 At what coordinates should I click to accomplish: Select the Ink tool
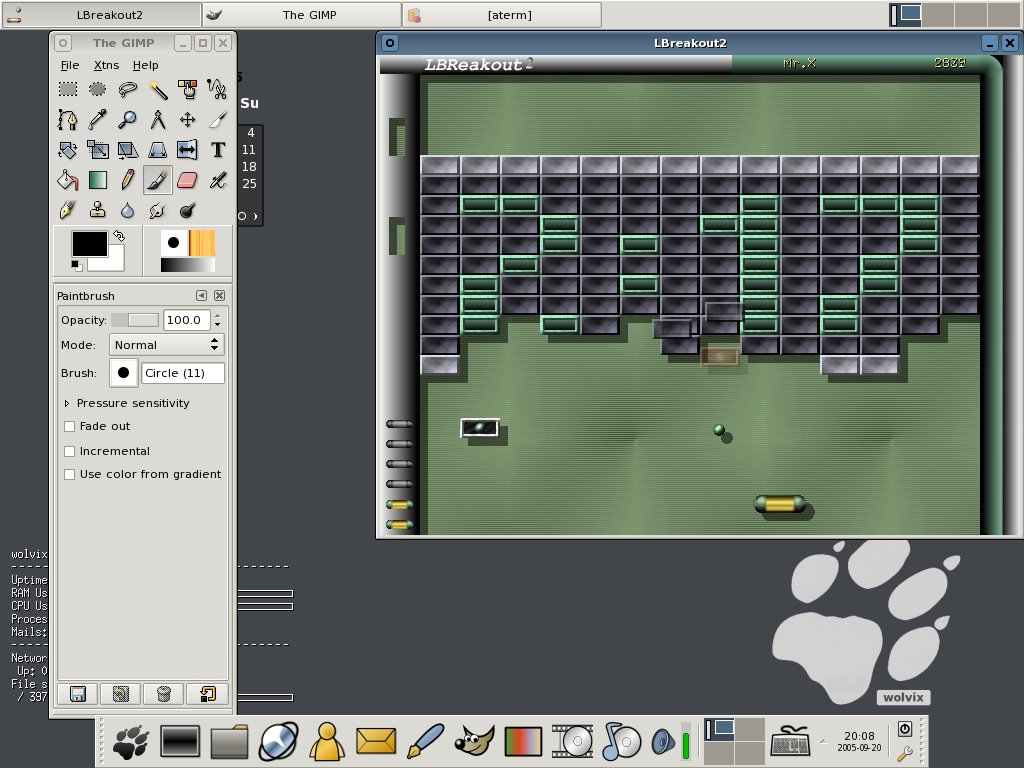[68, 210]
